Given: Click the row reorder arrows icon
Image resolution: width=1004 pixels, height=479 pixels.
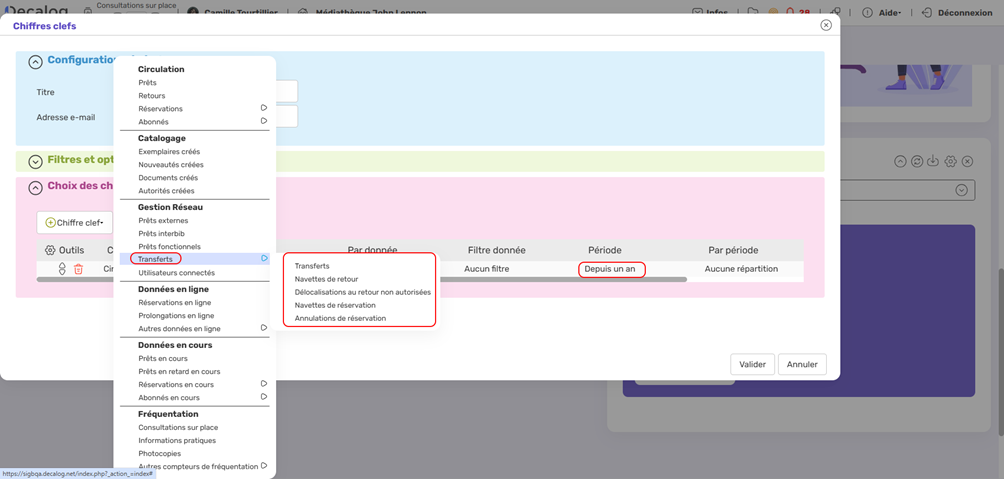Looking at the screenshot, I should click(62, 269).
